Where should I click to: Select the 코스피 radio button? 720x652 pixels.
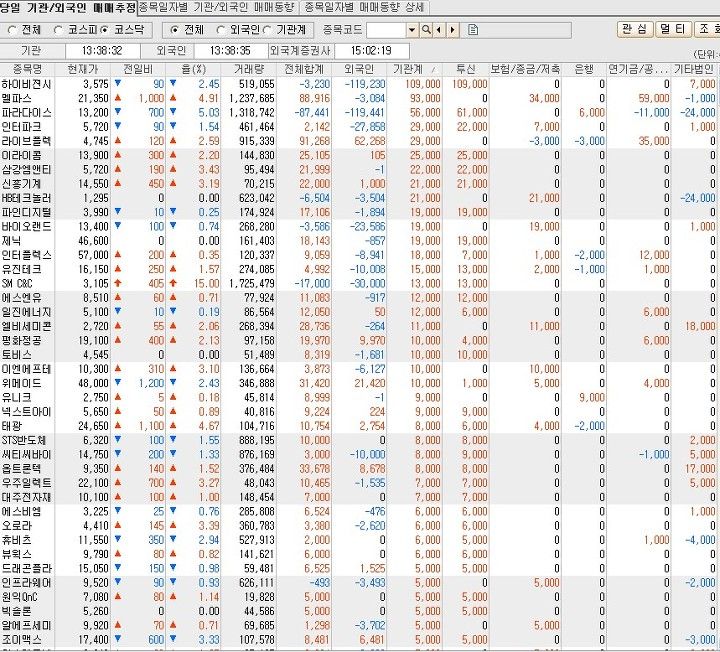58,30
